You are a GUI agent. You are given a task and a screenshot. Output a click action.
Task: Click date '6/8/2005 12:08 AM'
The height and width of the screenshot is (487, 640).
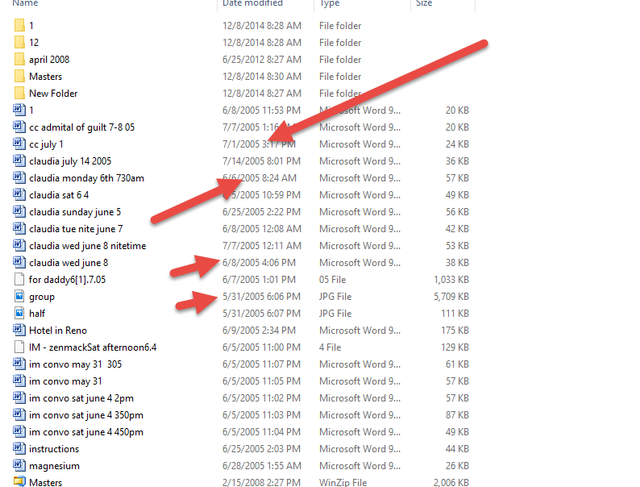coord(262,229)
